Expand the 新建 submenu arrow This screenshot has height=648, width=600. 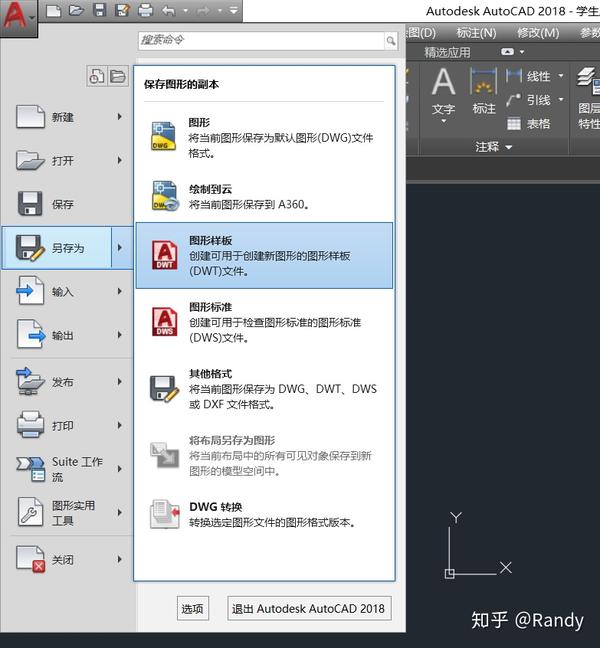tap(119, 117)
